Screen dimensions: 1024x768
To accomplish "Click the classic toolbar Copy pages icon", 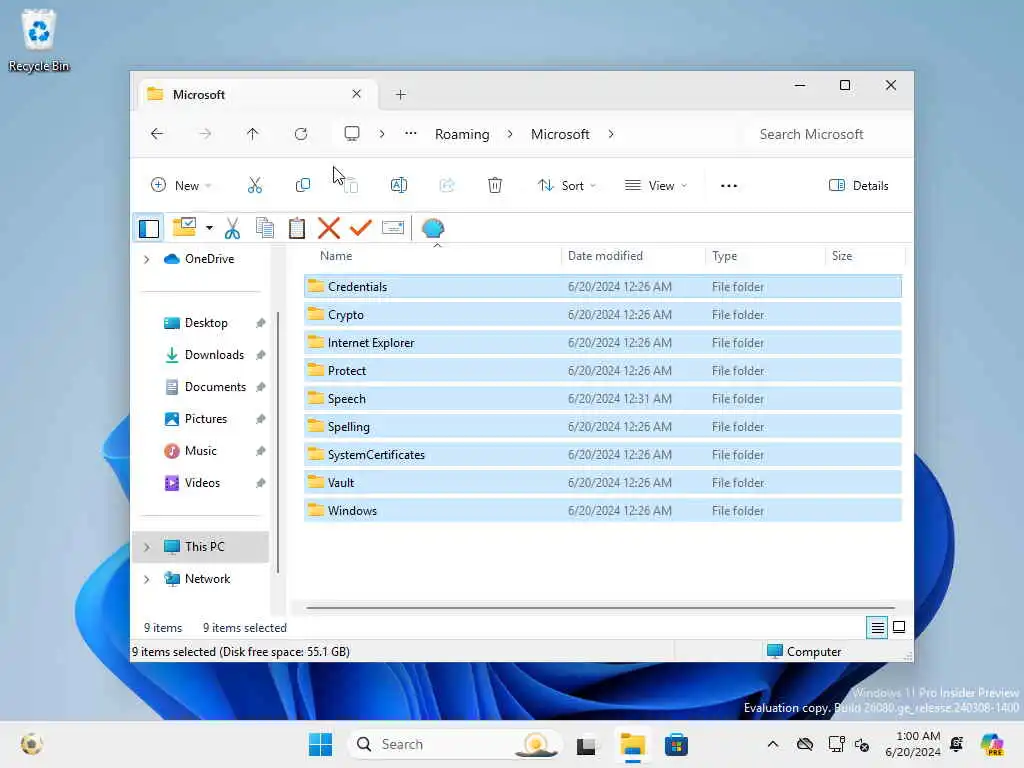I will pyautogui.click(x=264, y=228).
